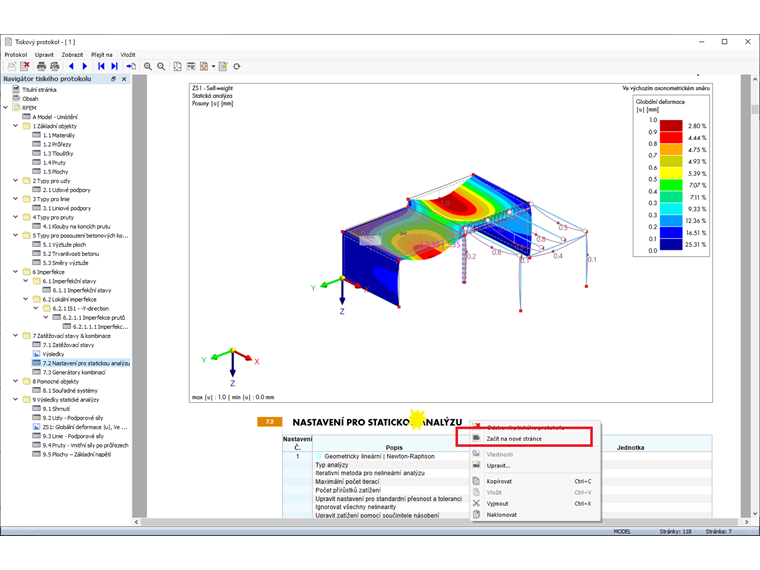Click the yellow legend swatch at 5.39 %
760x570 pixels.
click(x=671, y=173)
